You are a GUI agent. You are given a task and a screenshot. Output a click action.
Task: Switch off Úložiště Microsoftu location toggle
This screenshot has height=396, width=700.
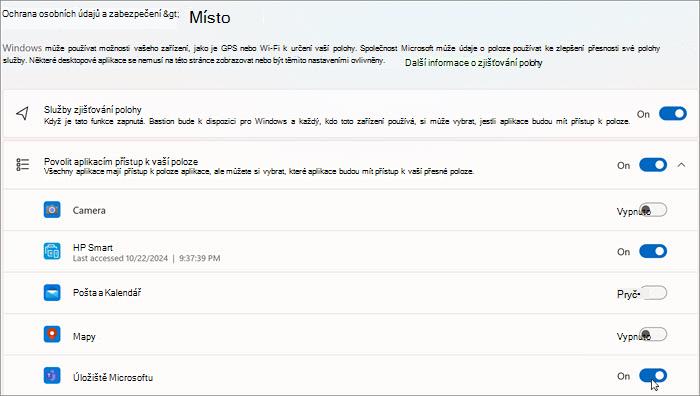point(653,375)
